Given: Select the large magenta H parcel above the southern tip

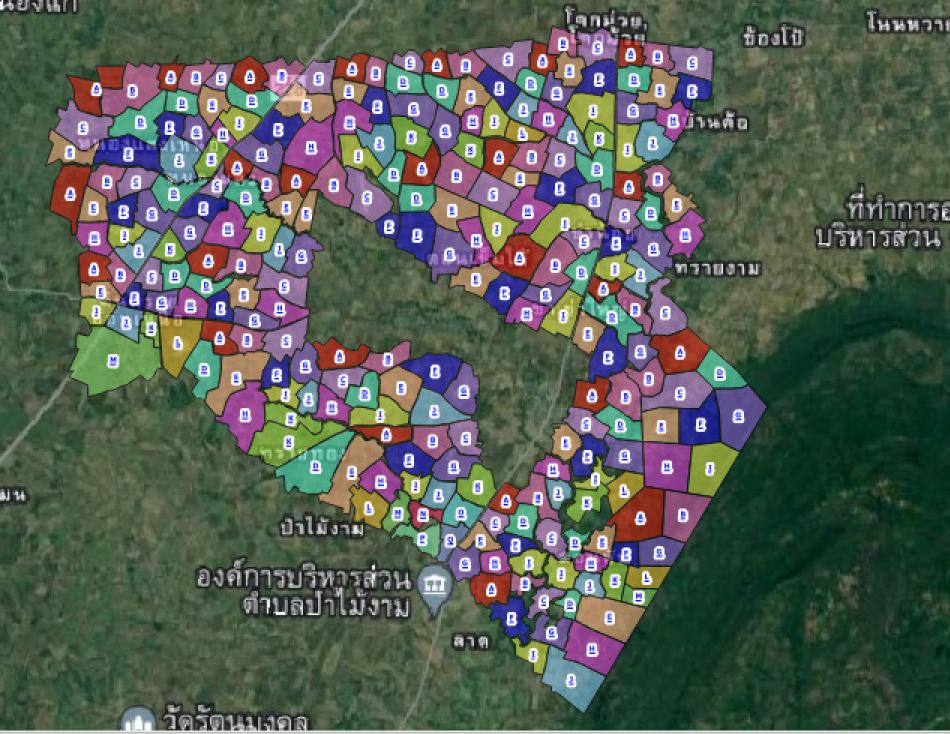Looking at the screenshot, I should (592, 648).
